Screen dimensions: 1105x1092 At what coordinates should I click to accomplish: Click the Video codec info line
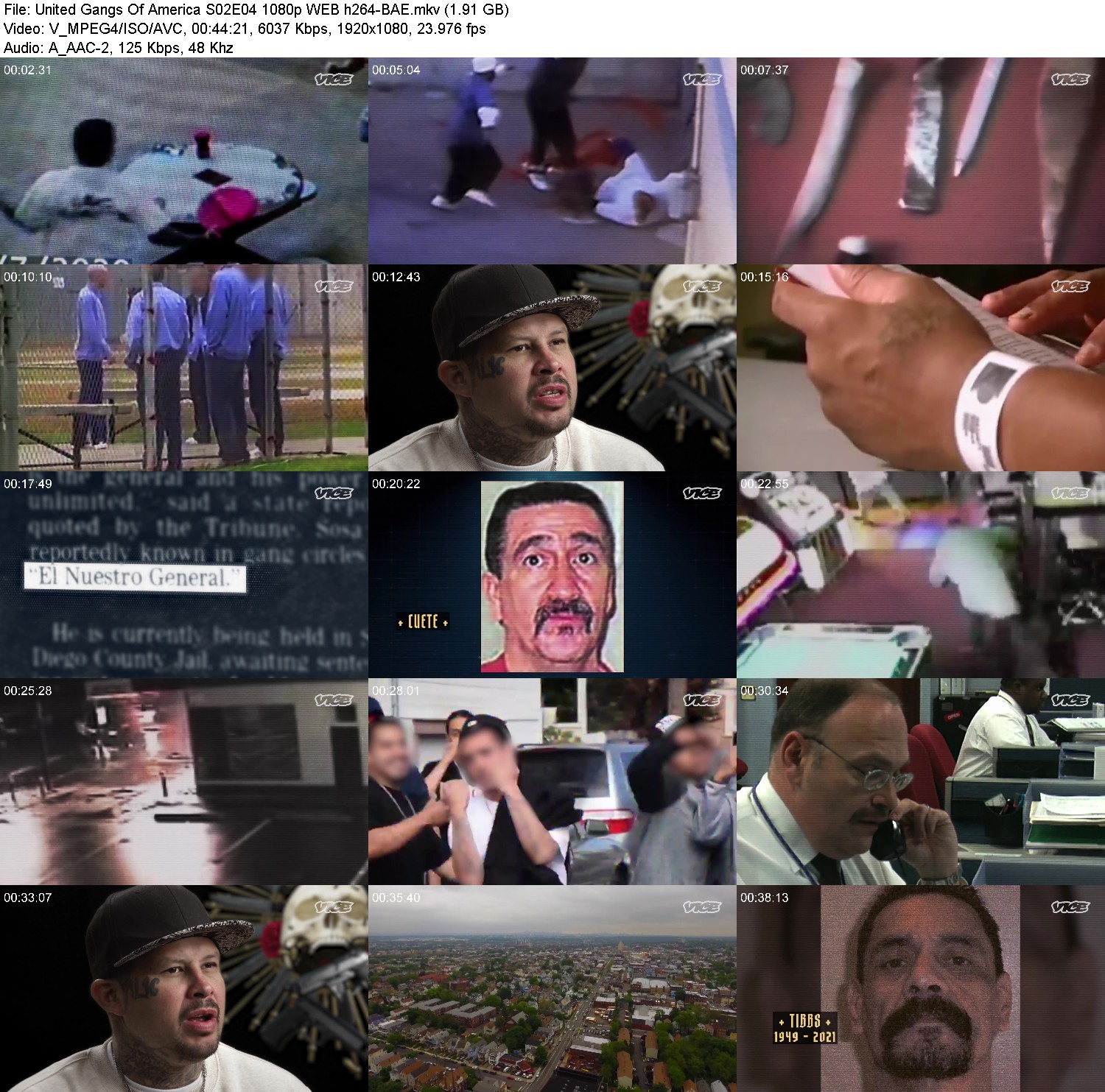[x=245, y=29]
